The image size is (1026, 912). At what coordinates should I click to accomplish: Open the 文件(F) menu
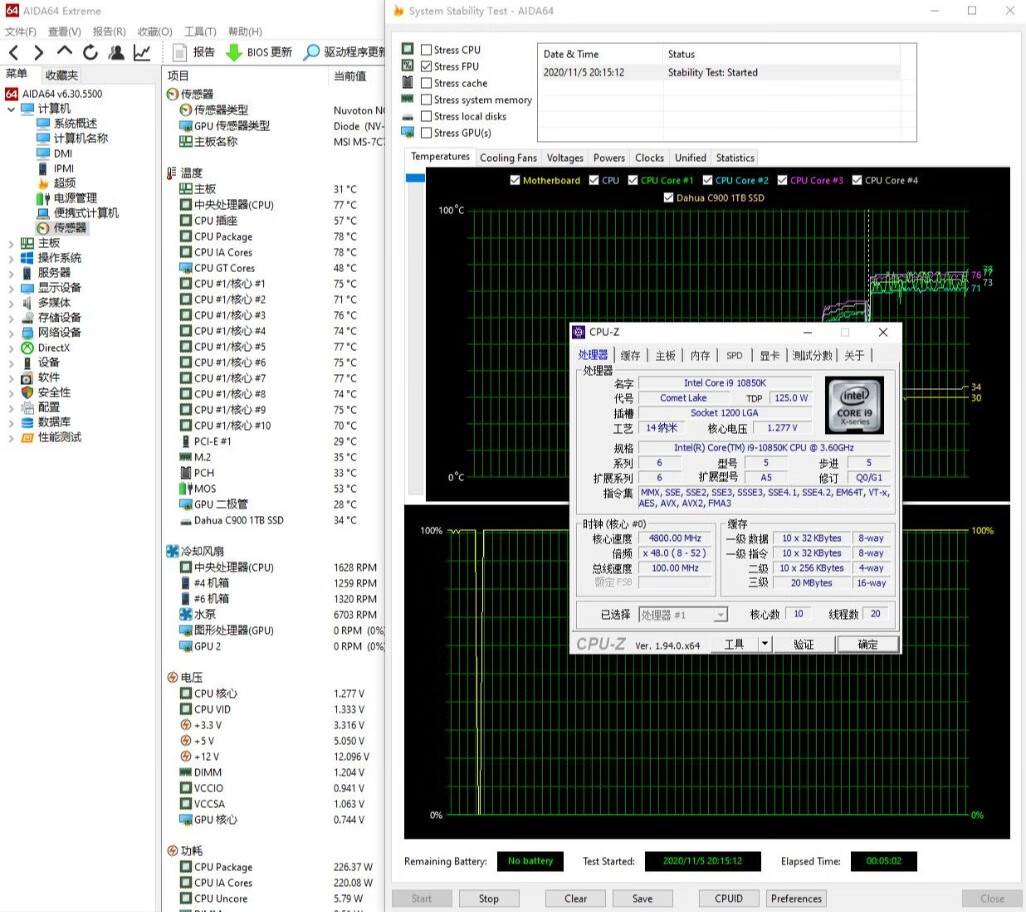click(20, 31)
